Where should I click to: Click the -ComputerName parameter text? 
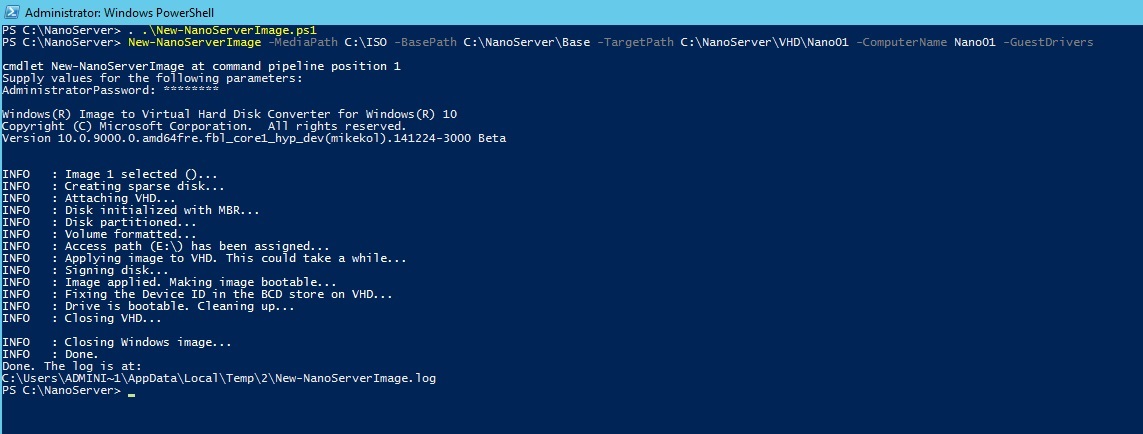(902, 42)
